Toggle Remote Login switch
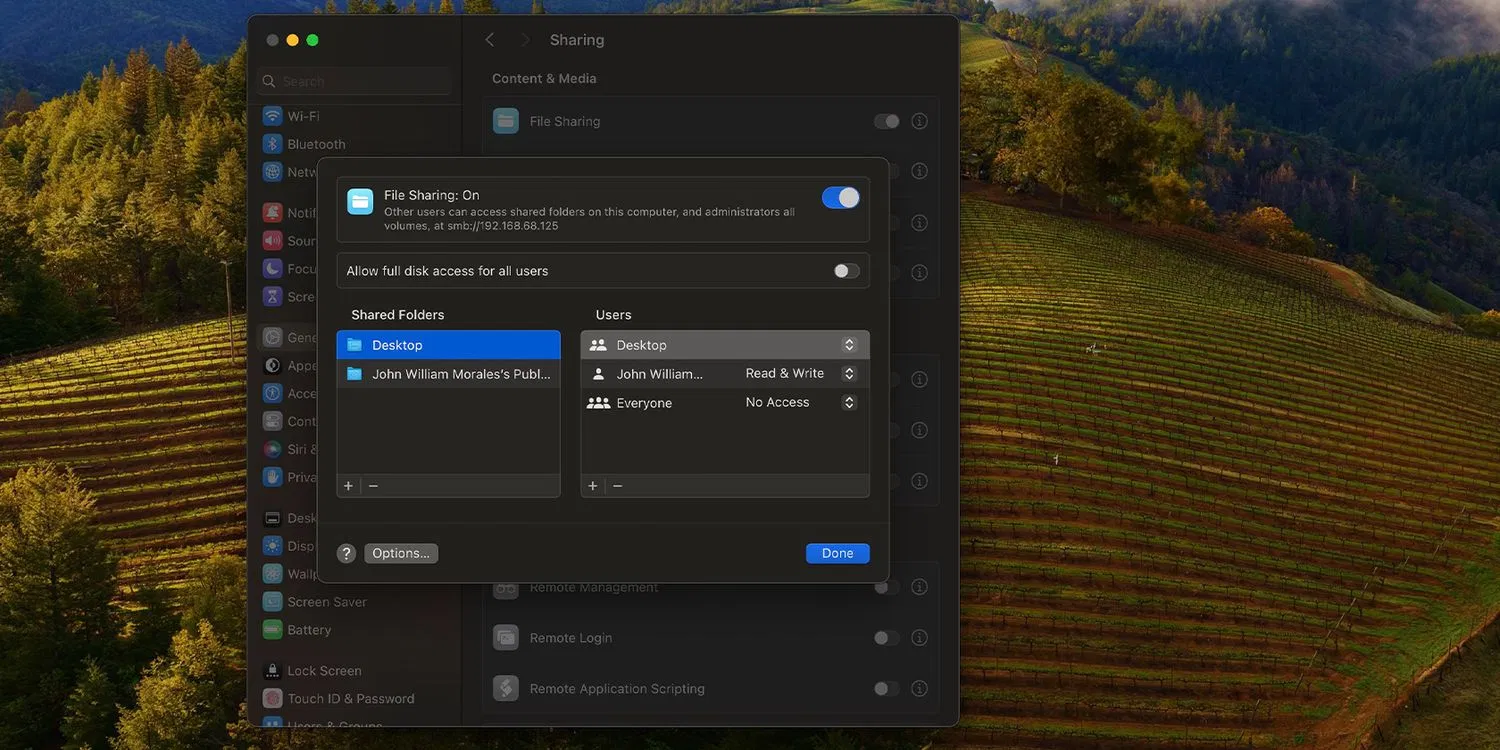1500x750 pixels. [x=884, y=637]
